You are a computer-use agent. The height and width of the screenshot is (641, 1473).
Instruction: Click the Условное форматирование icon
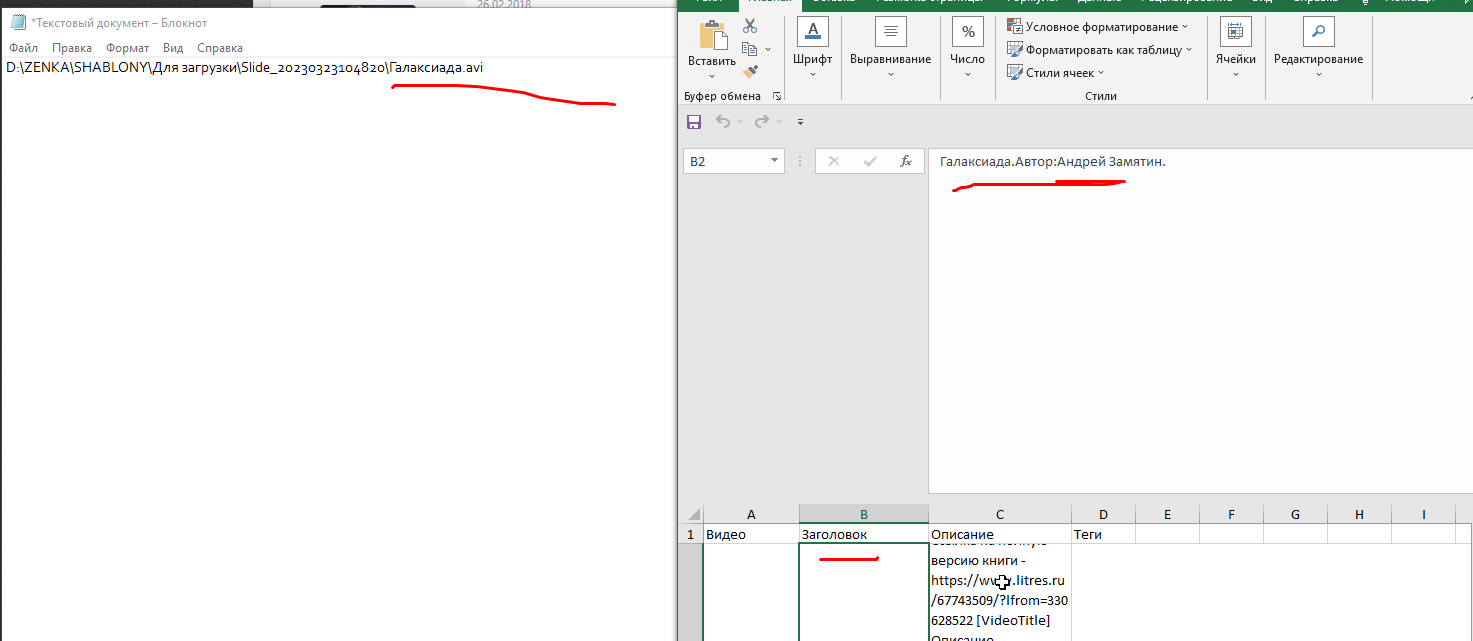pos(1014,27)
